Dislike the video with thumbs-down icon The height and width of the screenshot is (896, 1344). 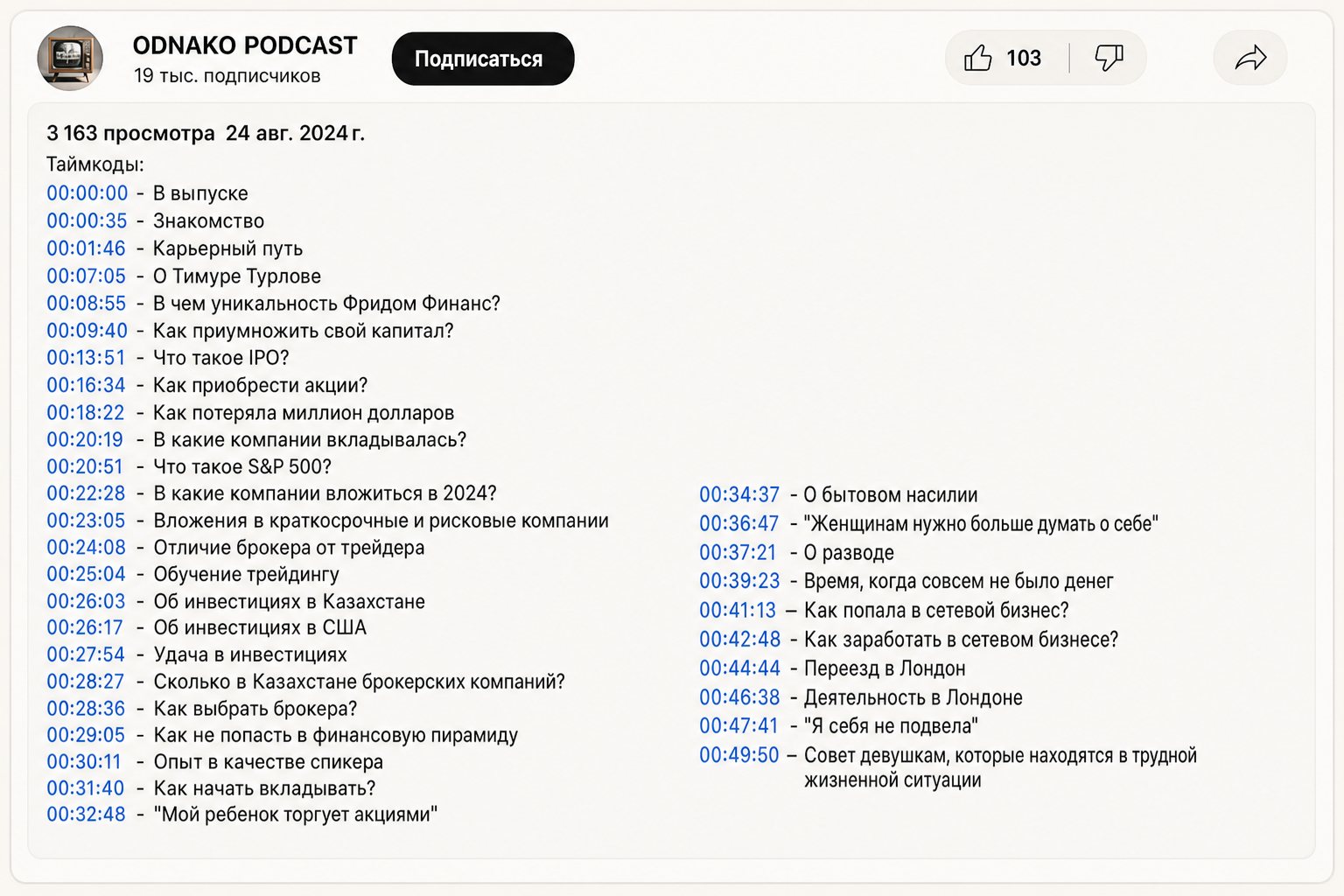1109,59
